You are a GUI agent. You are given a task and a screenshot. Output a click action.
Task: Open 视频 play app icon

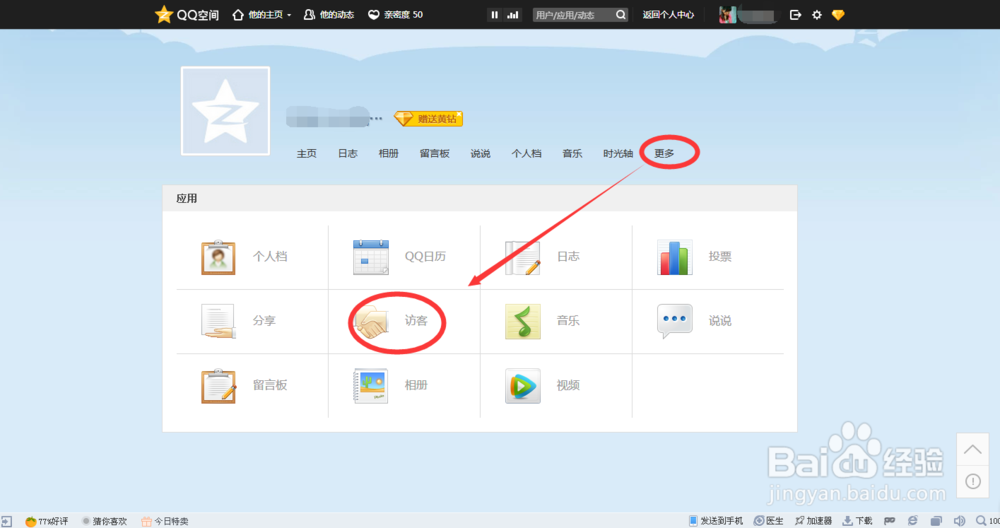pyautogui.click(x=523, y=386)
